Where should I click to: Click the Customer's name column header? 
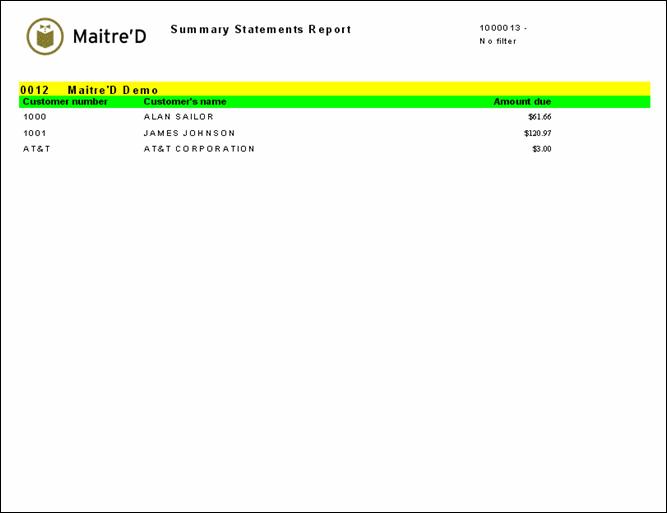pyautogui.click(x=185, y=101)
